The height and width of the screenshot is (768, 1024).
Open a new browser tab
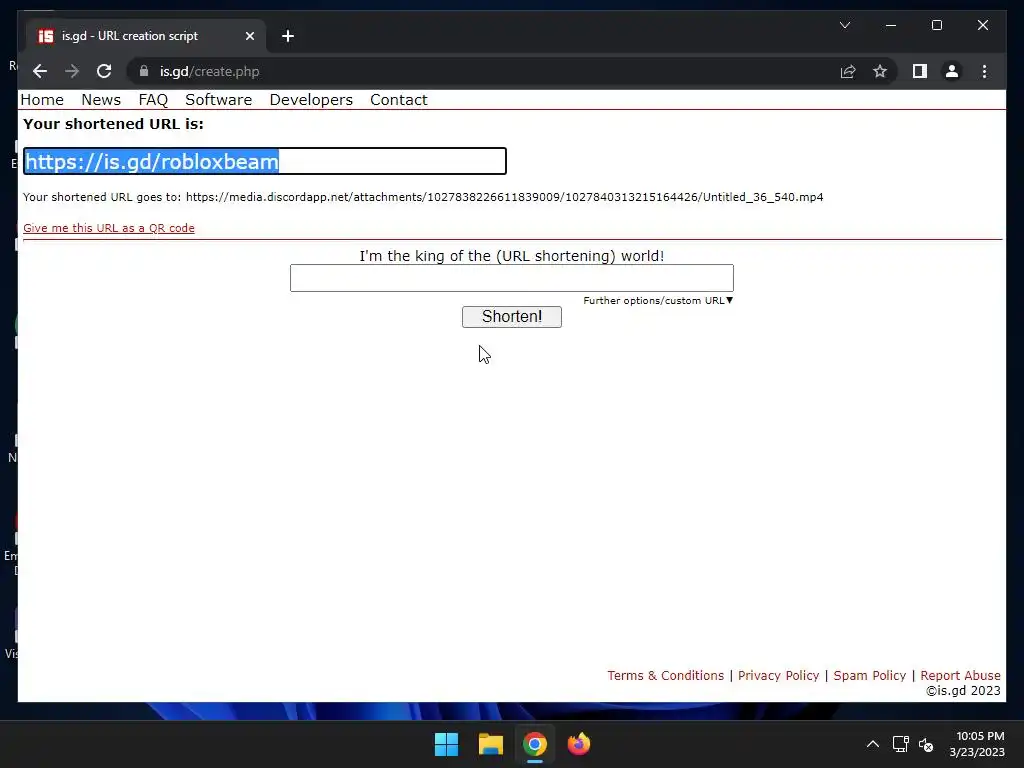point(288,36)
